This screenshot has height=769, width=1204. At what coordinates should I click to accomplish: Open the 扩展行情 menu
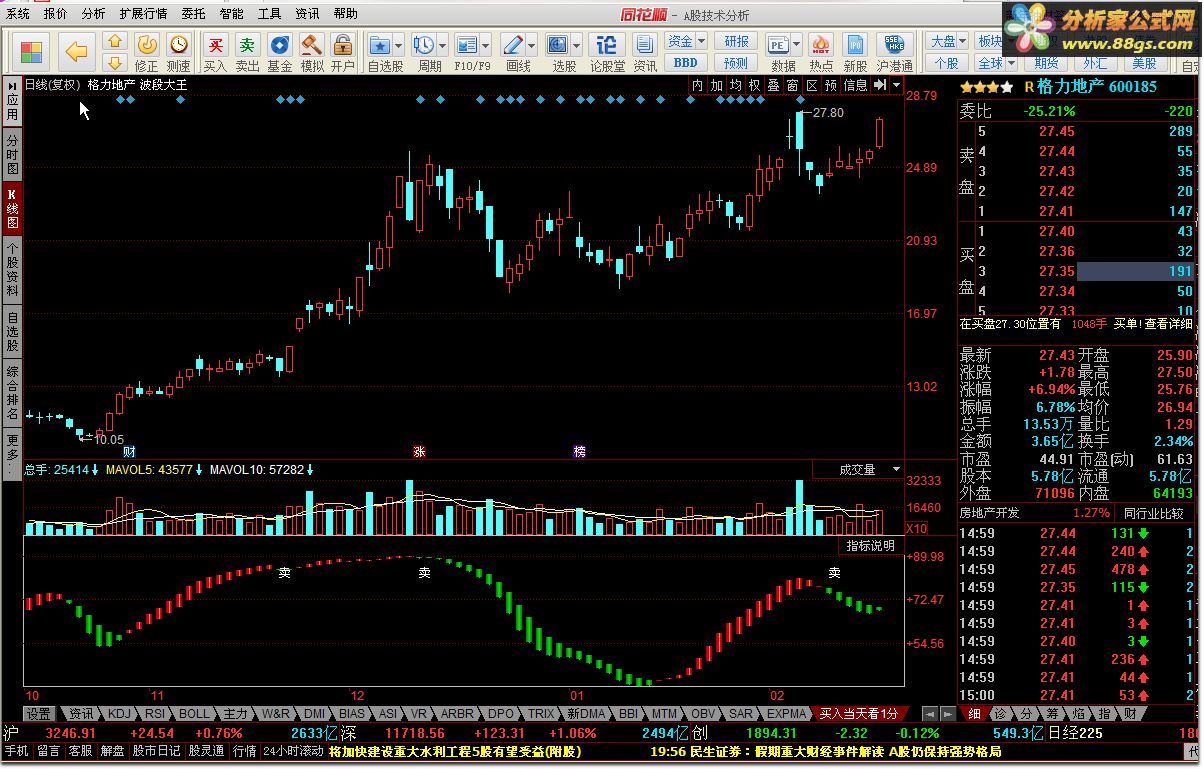coord(143,14)
